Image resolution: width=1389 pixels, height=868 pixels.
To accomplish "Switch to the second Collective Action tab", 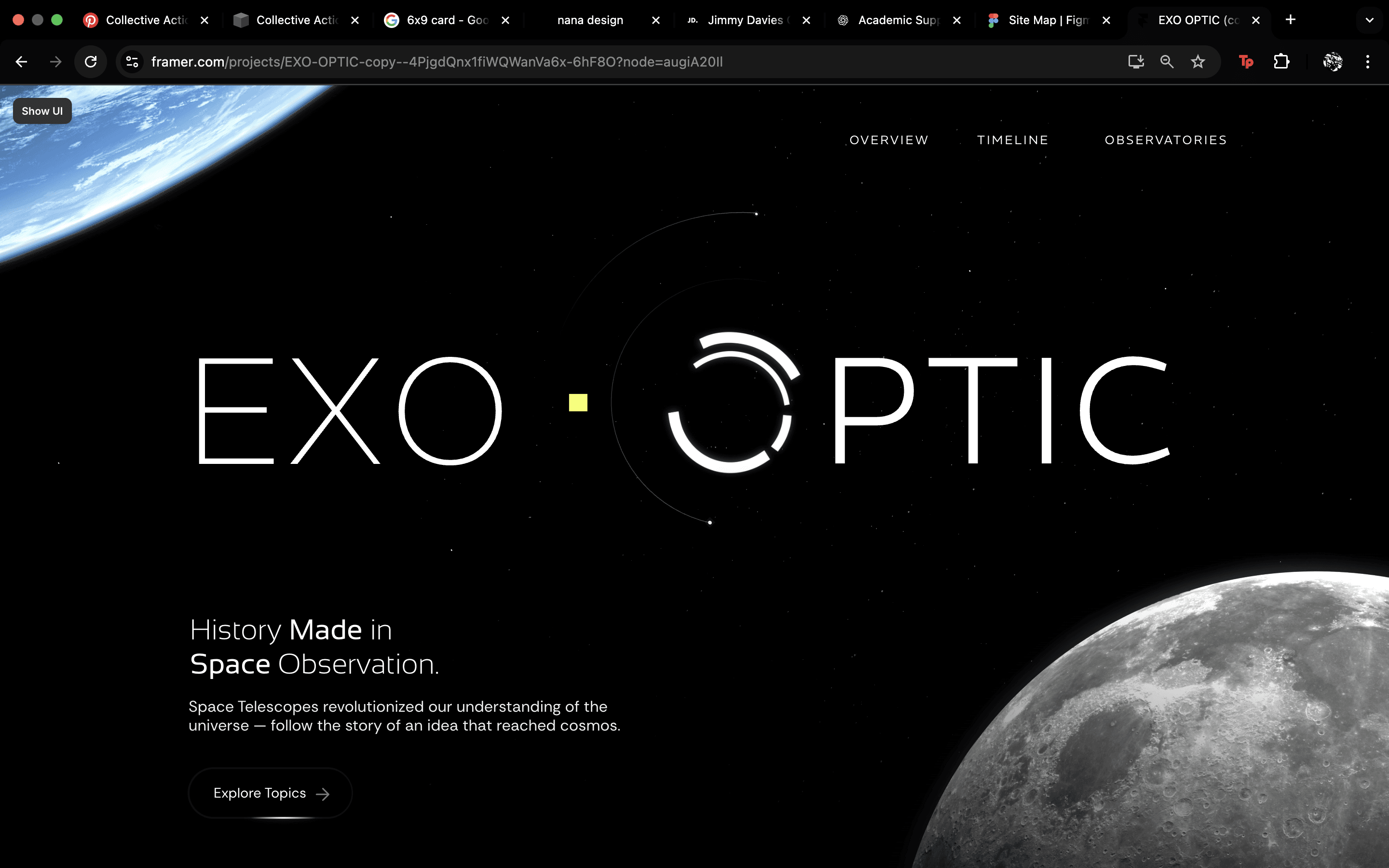I will point(297,20).
